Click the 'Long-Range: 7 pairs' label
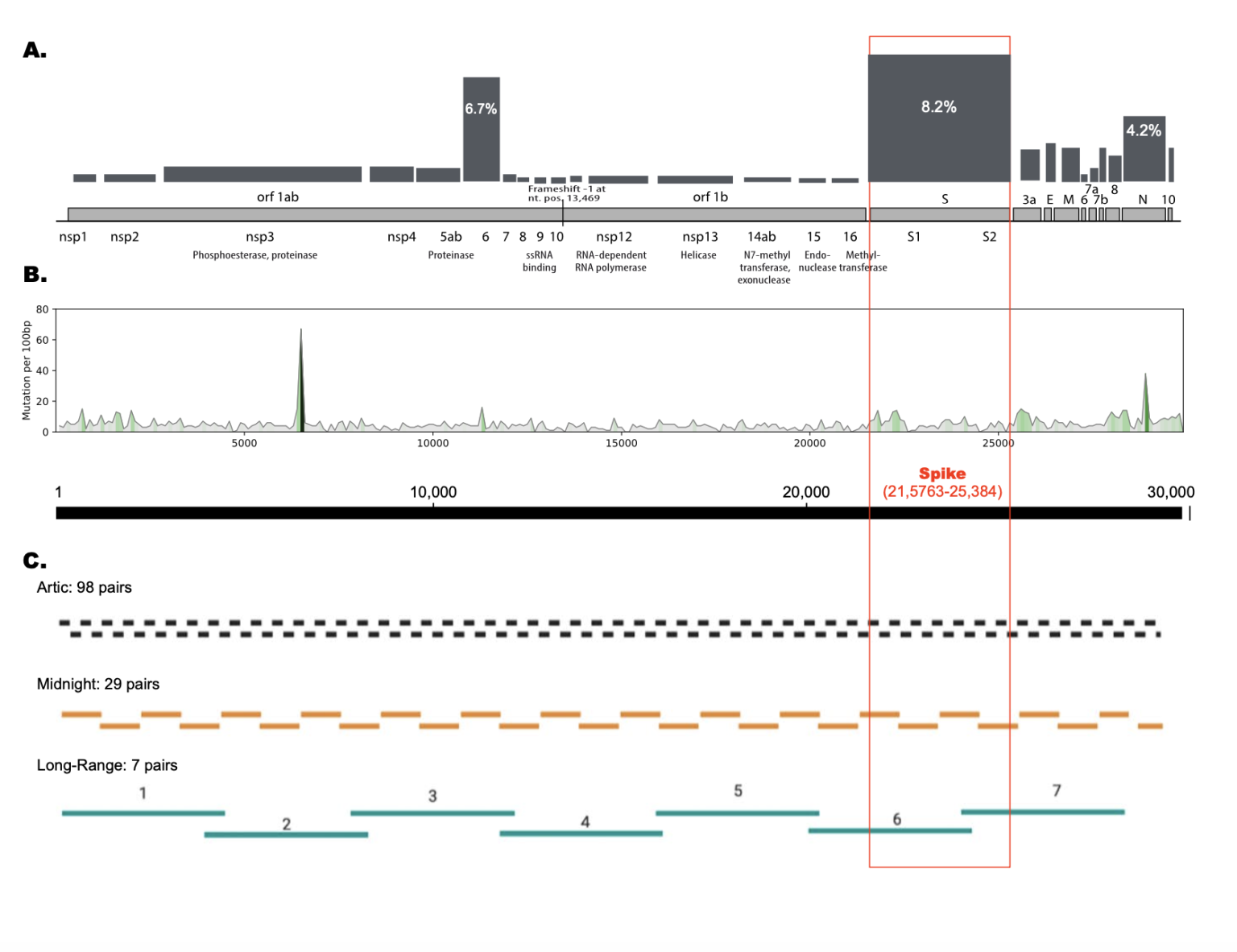This screenshot has height=952, width=1237. click(x=107, y=766)
